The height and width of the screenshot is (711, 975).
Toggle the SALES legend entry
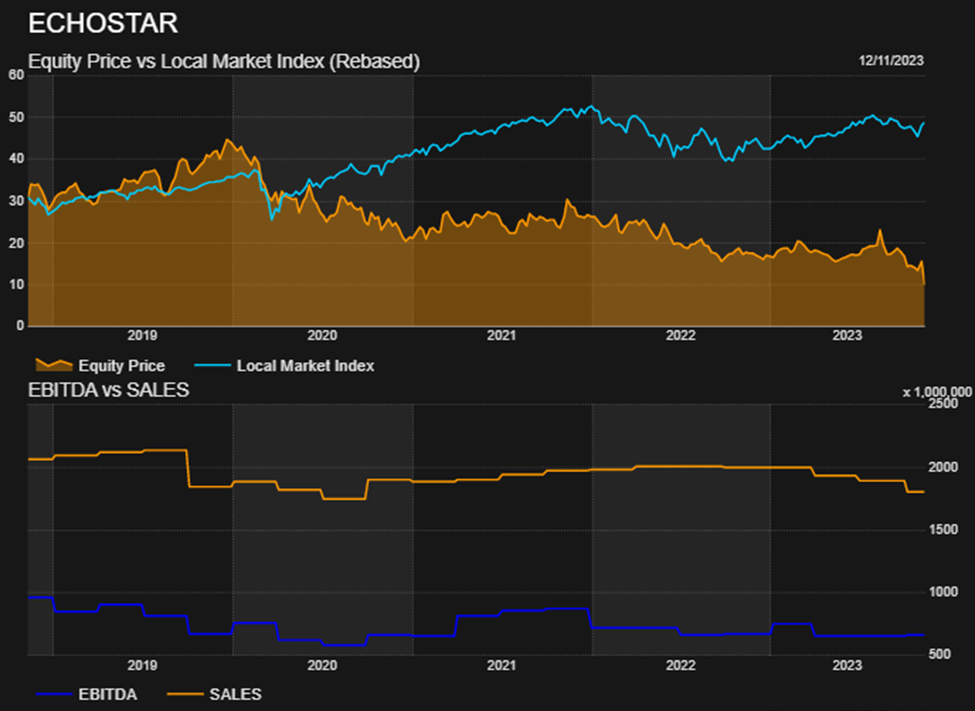point(215,694)
